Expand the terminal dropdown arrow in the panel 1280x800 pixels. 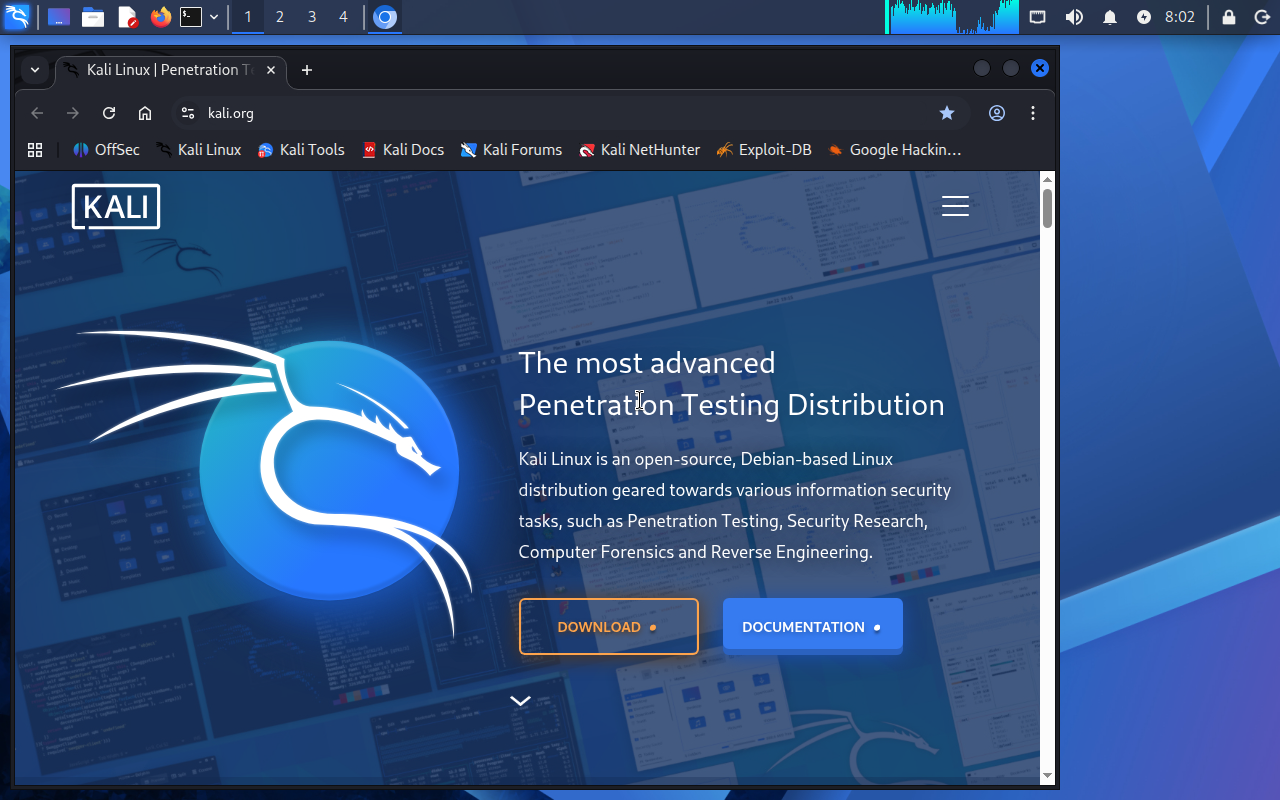tap(214, 17)
